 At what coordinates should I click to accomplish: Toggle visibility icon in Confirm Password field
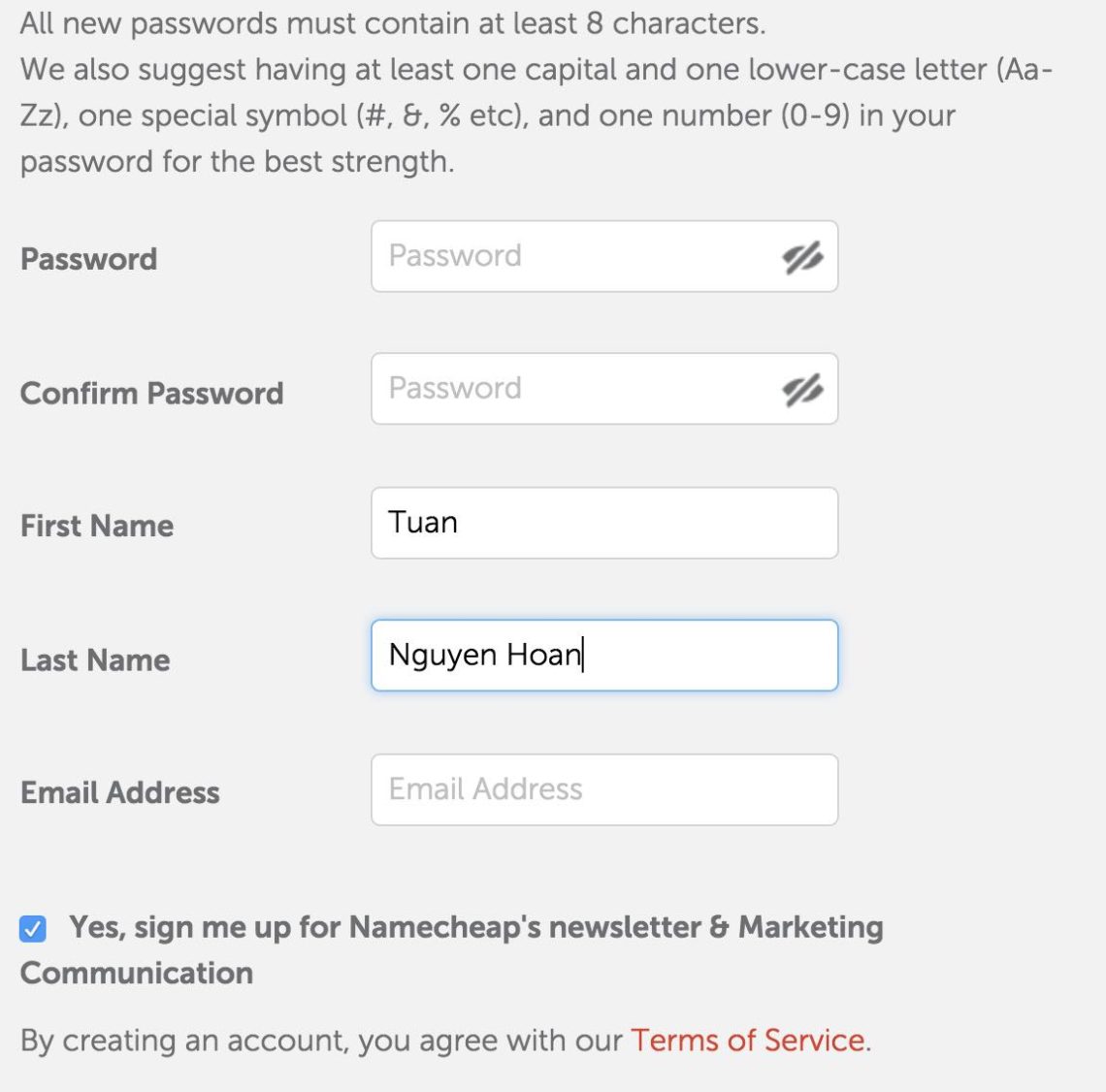802,390
